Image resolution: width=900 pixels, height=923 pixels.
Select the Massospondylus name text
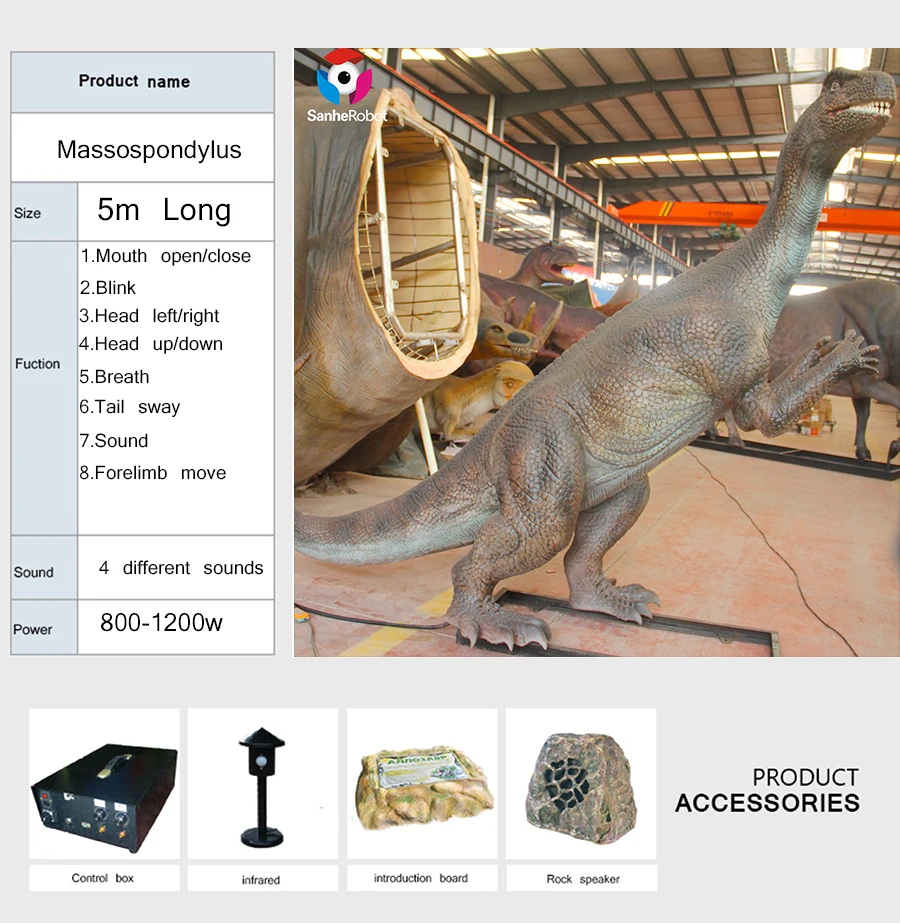click(x=149, y=150)
